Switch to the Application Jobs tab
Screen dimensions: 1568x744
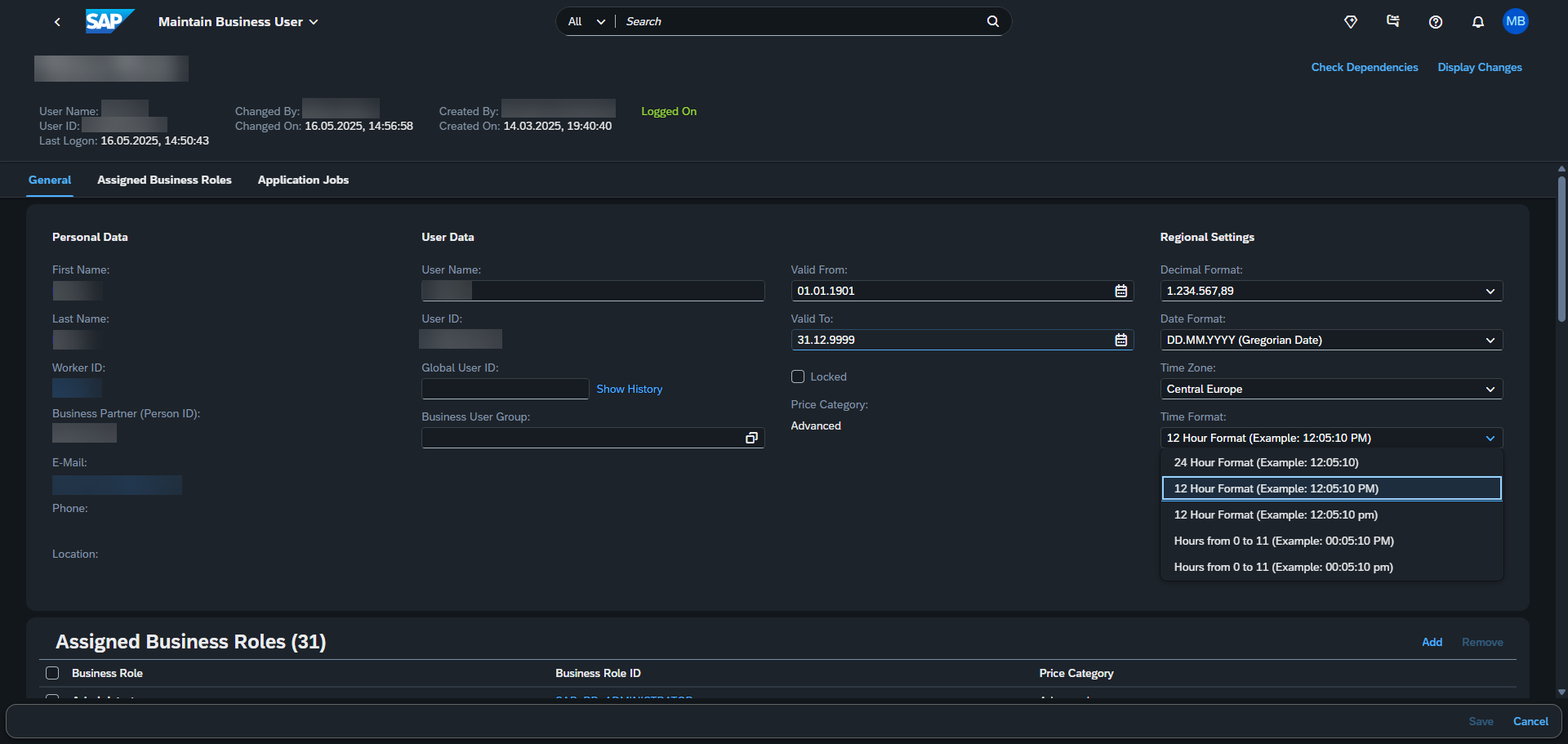pos(303,180)
